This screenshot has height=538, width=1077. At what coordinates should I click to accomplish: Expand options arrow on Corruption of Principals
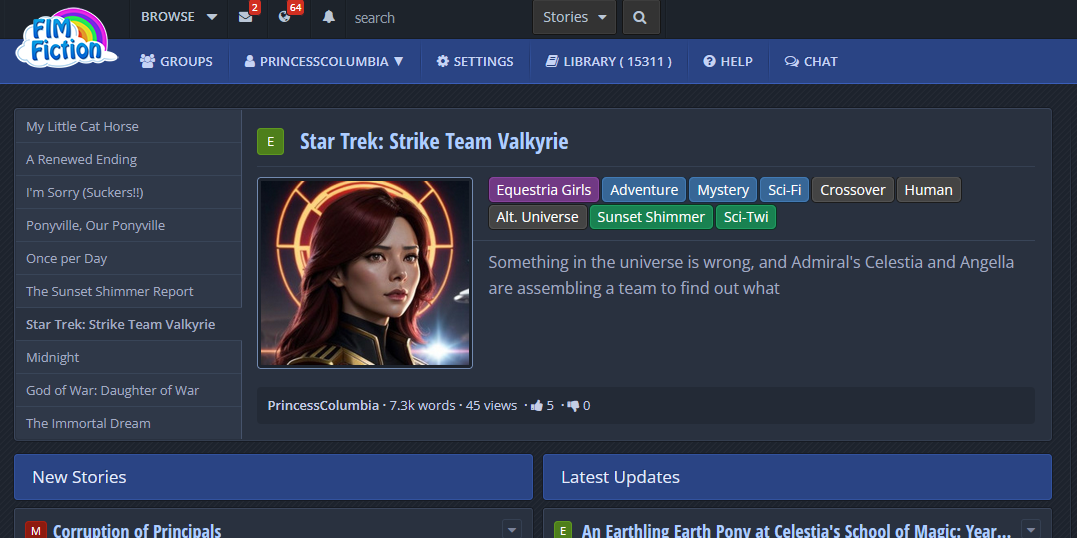pyautogui.click(x=512, y=529)
